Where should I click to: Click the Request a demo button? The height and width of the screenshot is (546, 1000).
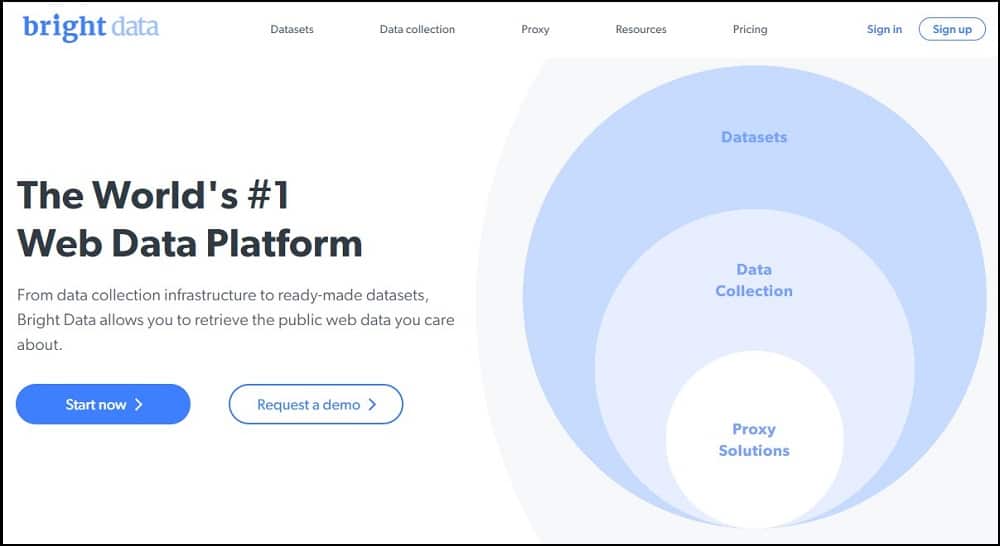(316, 404)
